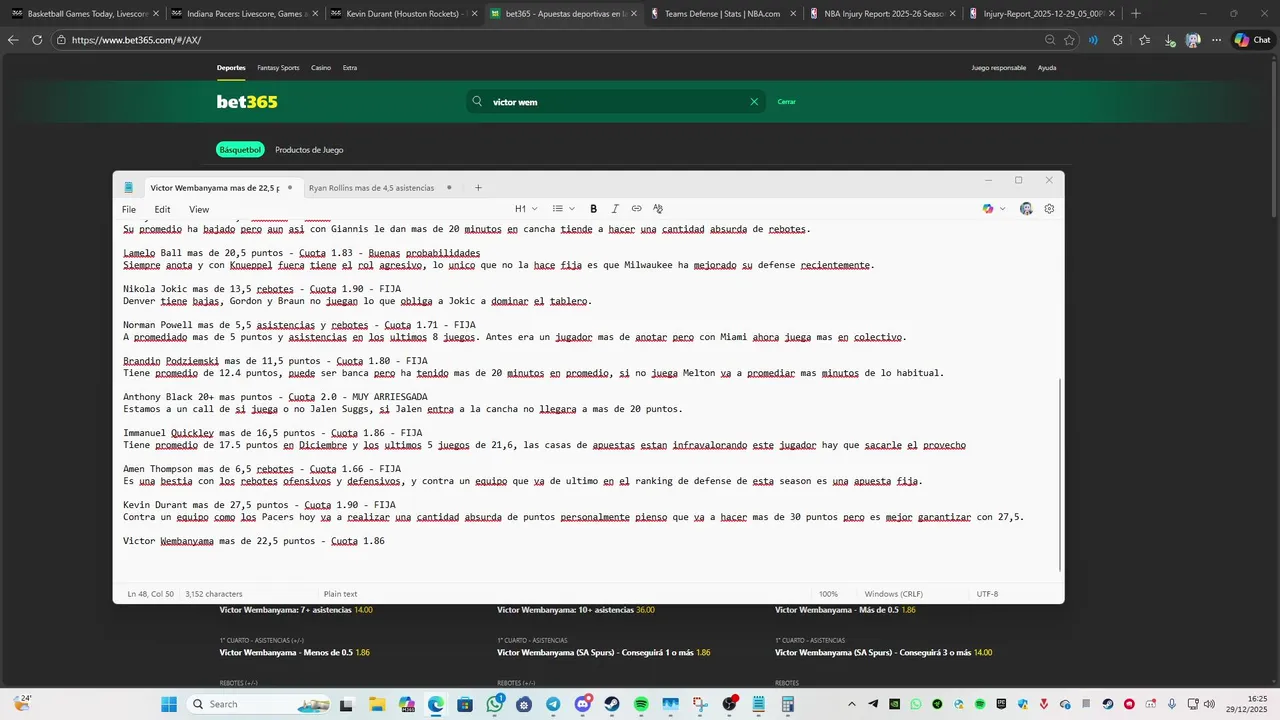
Task: Toggle bold formatting in Notepad
Action: pyautogui.click(x=593, y=209)
